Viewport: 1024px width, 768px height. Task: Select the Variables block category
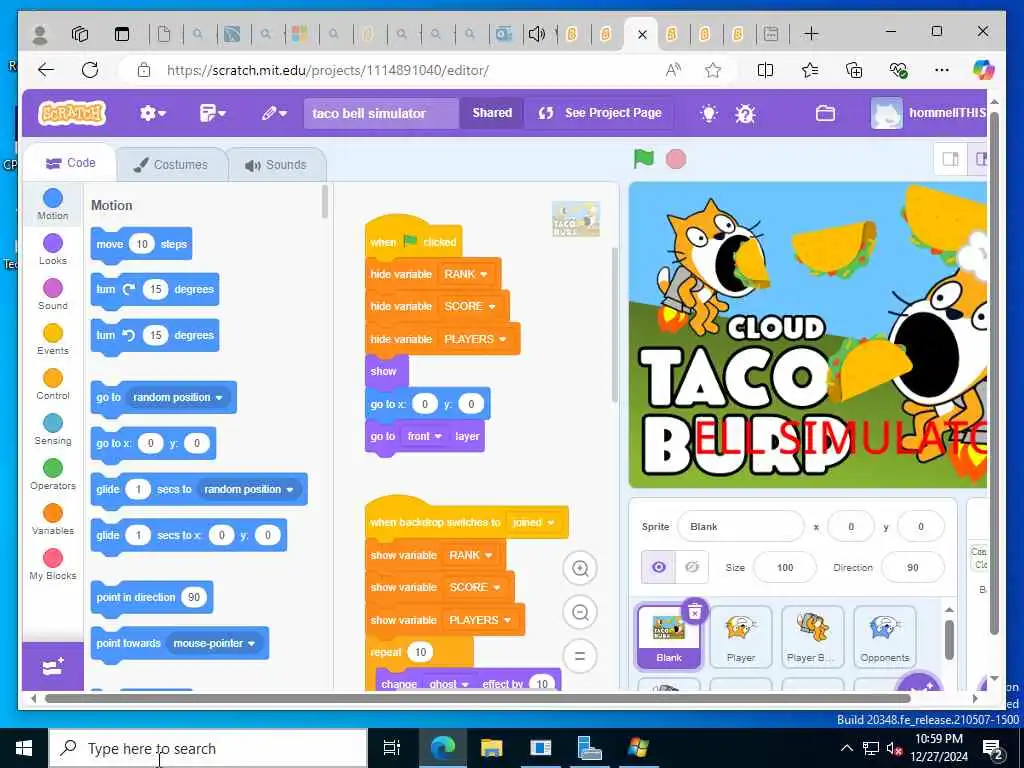(x=53, y=520)
